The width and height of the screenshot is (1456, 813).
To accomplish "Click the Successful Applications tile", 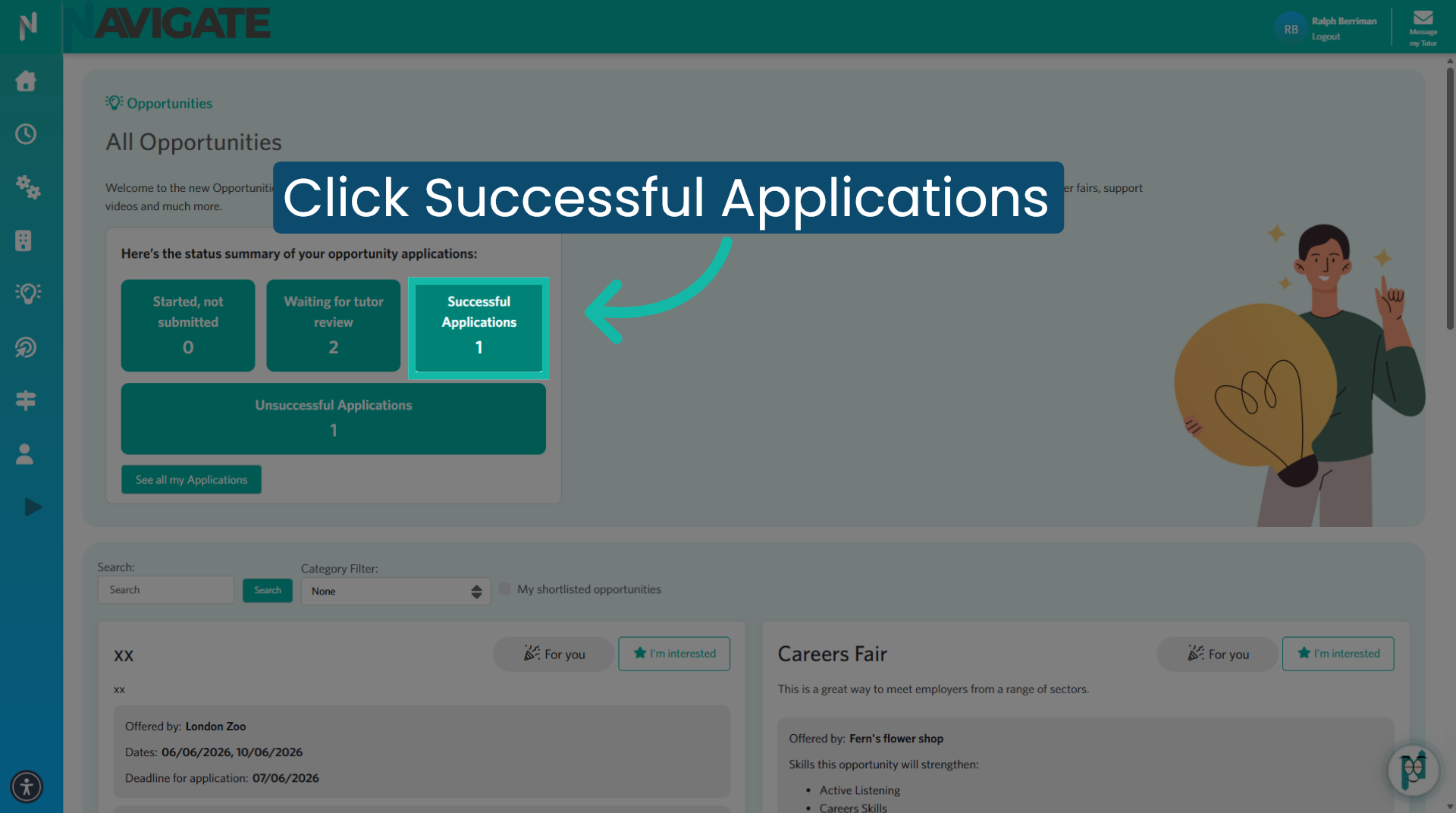I will [479, 328].
